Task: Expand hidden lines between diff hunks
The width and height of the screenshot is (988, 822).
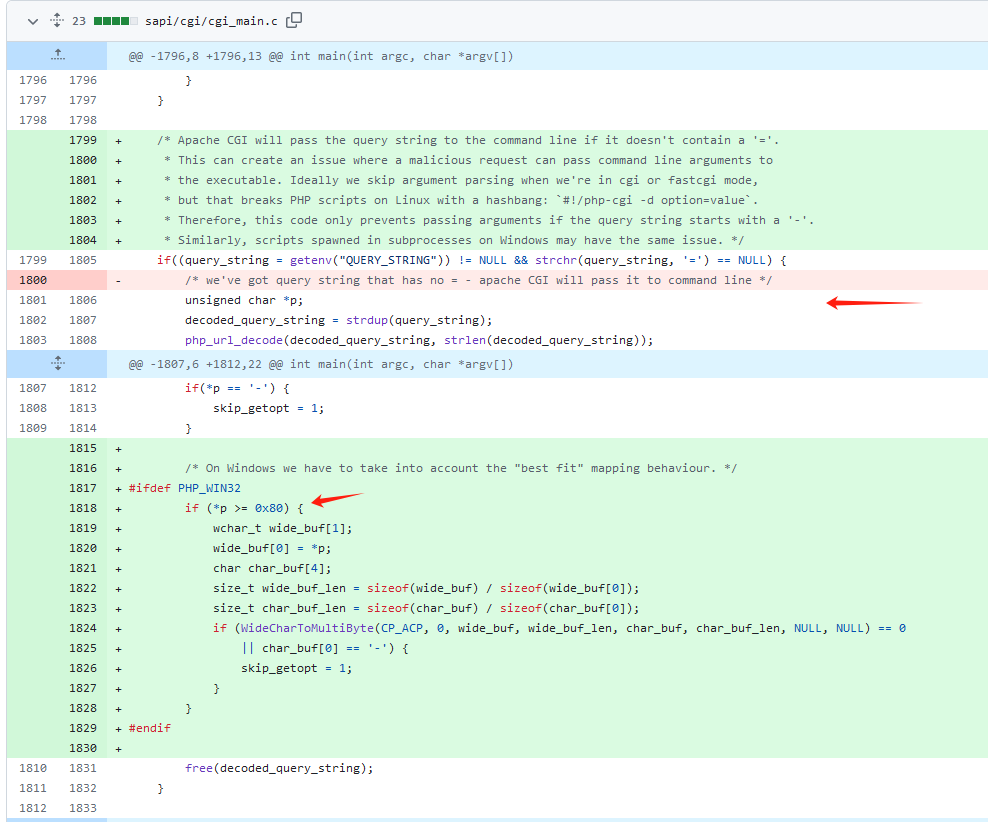Action: click(57, 363)
